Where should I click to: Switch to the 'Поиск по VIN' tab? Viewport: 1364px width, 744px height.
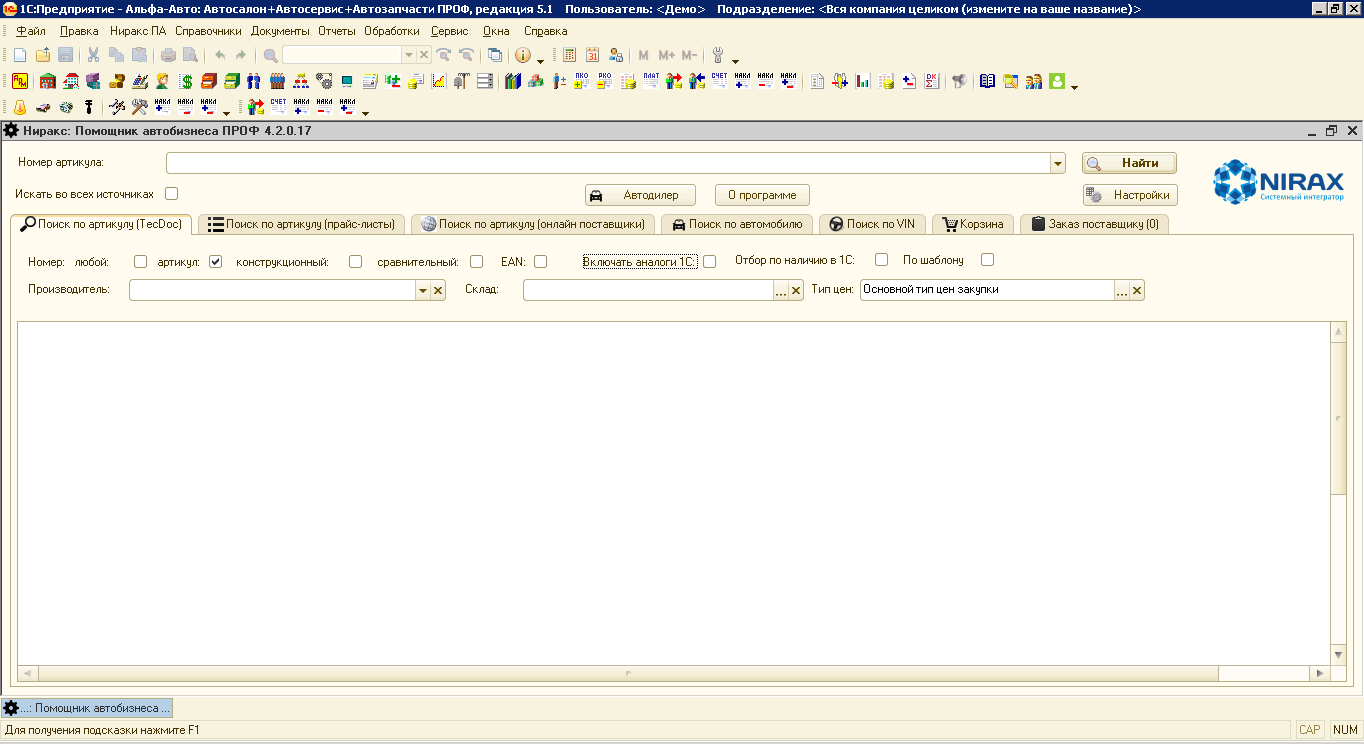pos(871,224)
